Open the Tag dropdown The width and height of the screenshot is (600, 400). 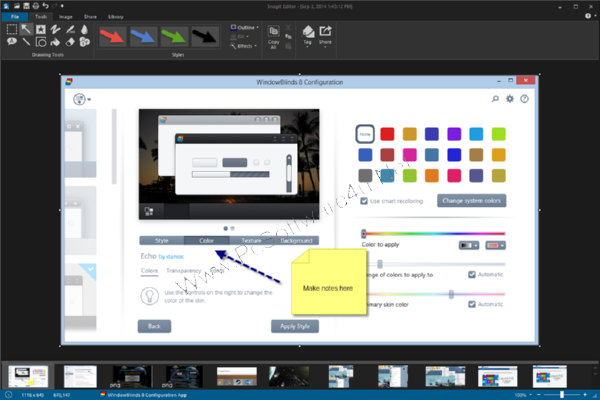tap(308, 37)
